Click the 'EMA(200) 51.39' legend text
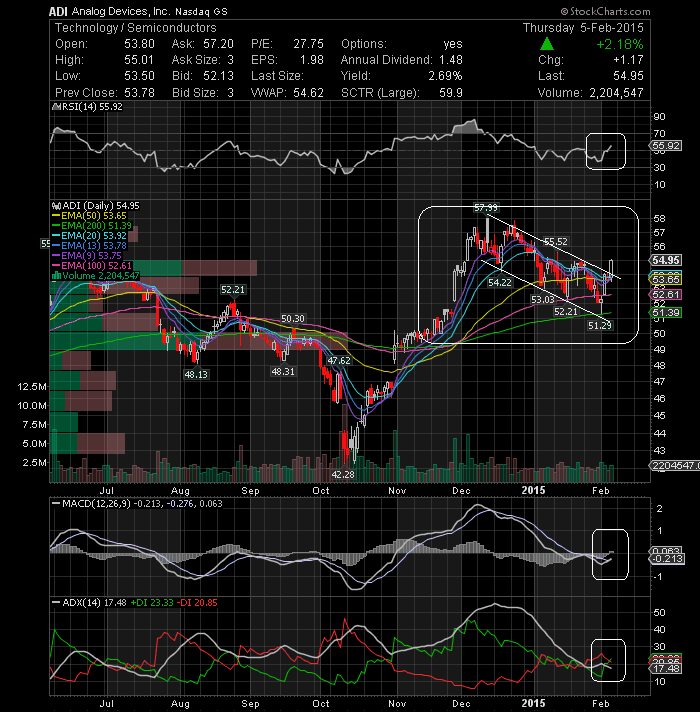Screen dimensions: 700x712 click(96, 226)
